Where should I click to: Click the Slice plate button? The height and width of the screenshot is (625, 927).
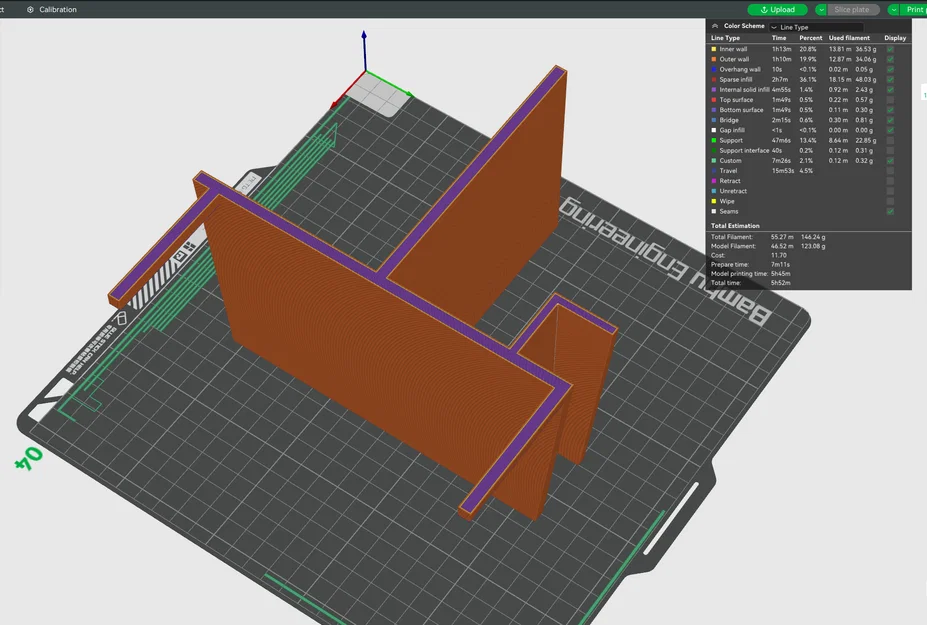pyautogui.click(x=852, y=10)
